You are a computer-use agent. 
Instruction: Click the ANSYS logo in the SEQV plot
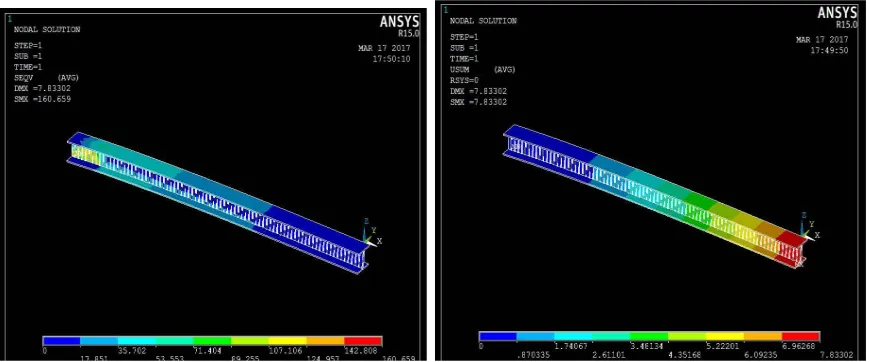(x=399, y=22)
